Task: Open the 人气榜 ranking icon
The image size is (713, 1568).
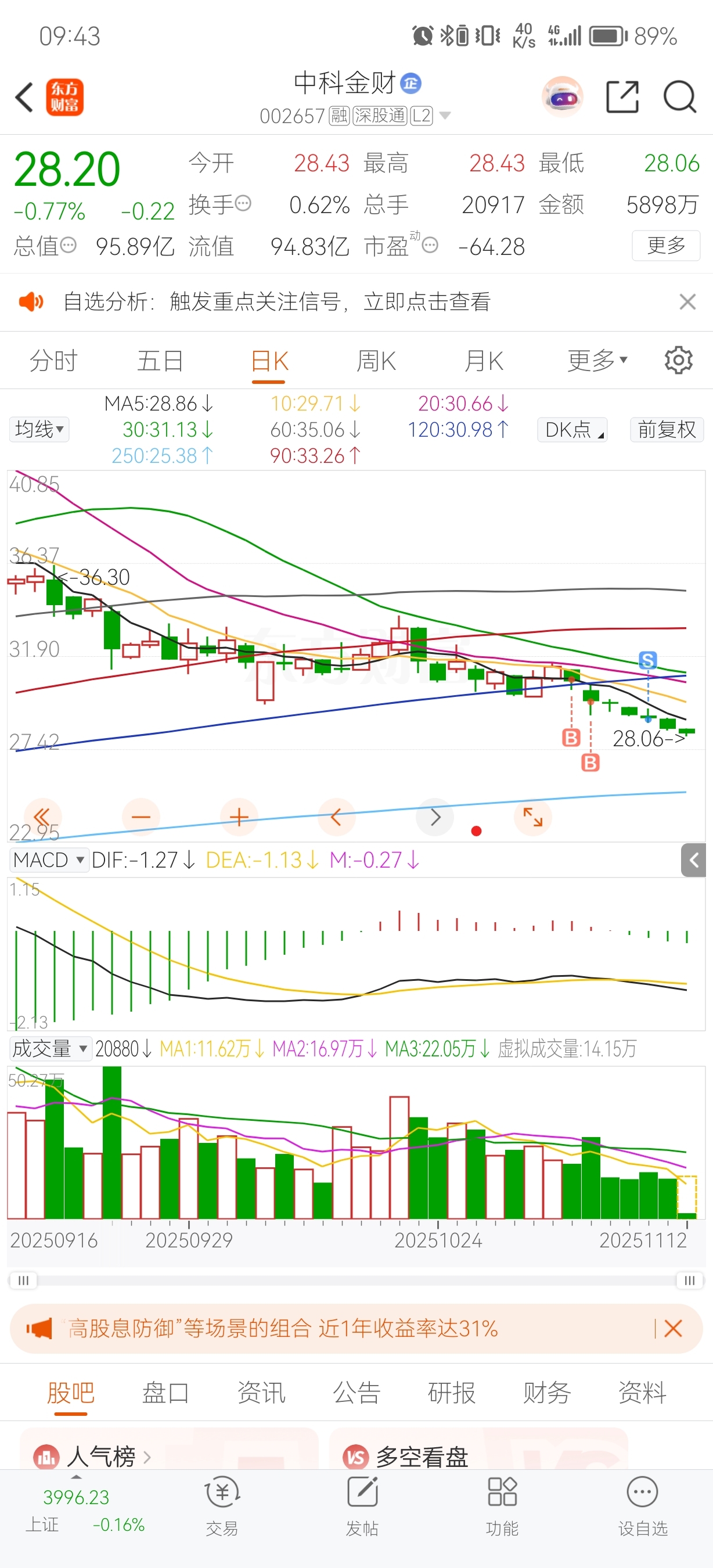Action: [x=46, y=1457]
